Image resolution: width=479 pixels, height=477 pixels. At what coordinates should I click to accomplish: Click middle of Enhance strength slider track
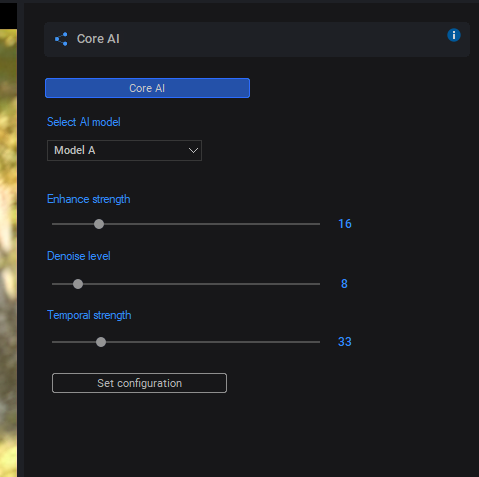(186, 224)
